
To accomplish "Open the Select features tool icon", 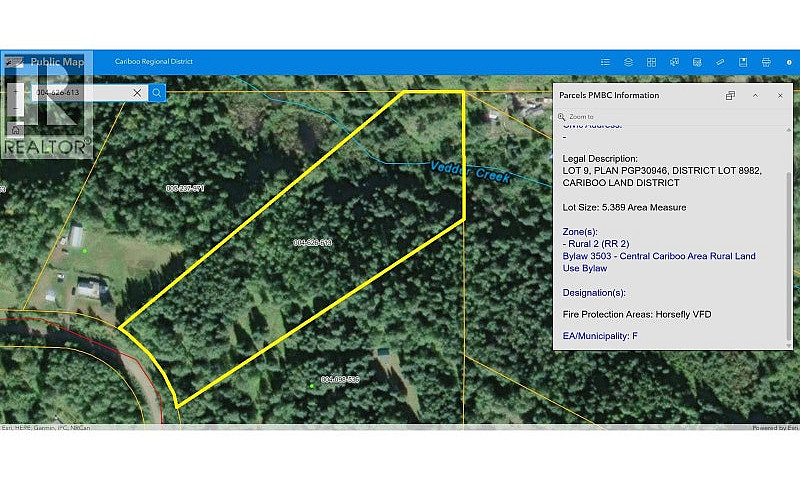I will tap(674, 62).
